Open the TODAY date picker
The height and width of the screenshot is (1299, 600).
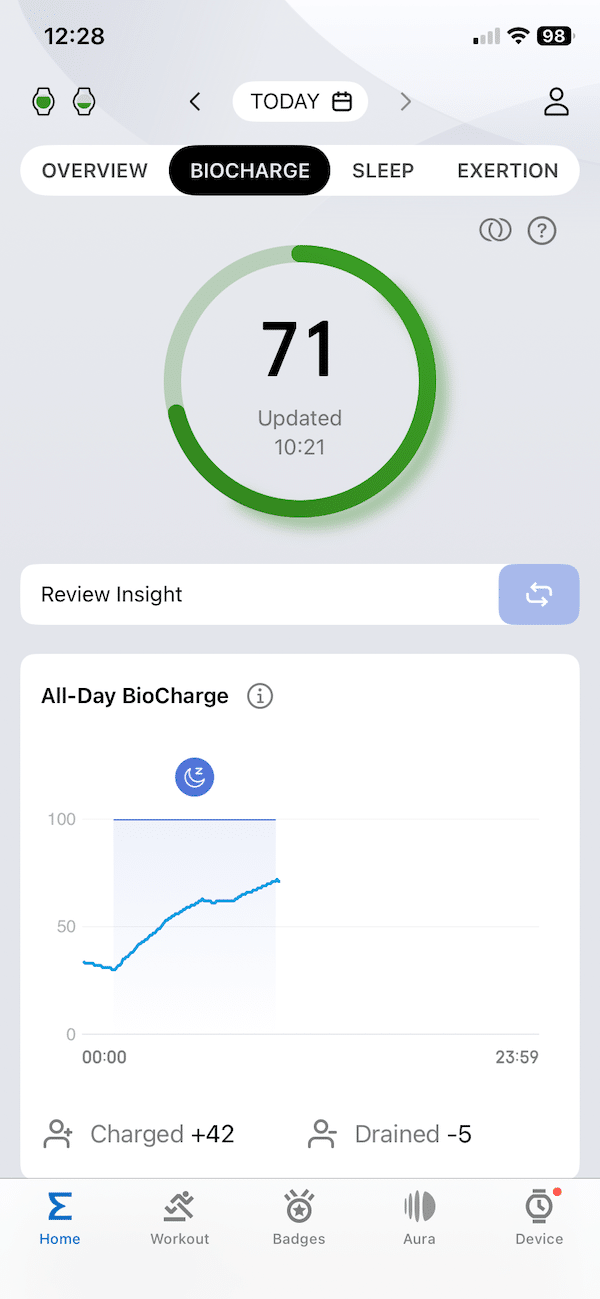[x=300, y=101]
